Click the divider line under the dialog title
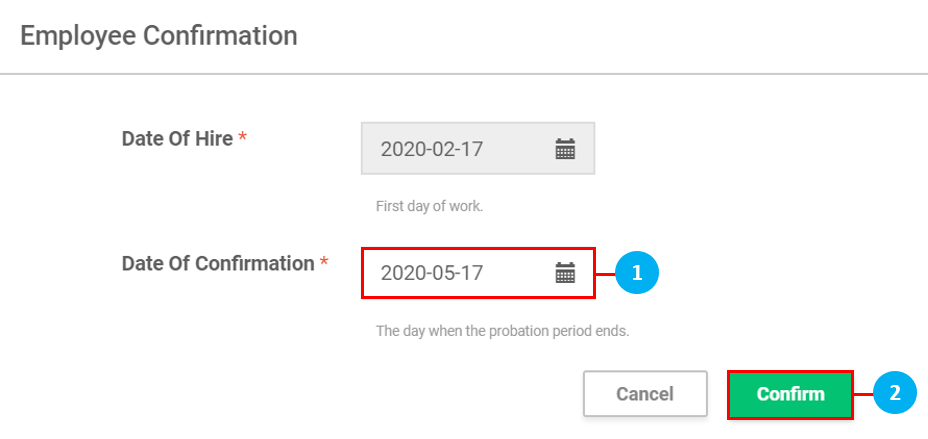Viewport: 928px width, 439px height. pyautogui.click(x=464, y=74)
